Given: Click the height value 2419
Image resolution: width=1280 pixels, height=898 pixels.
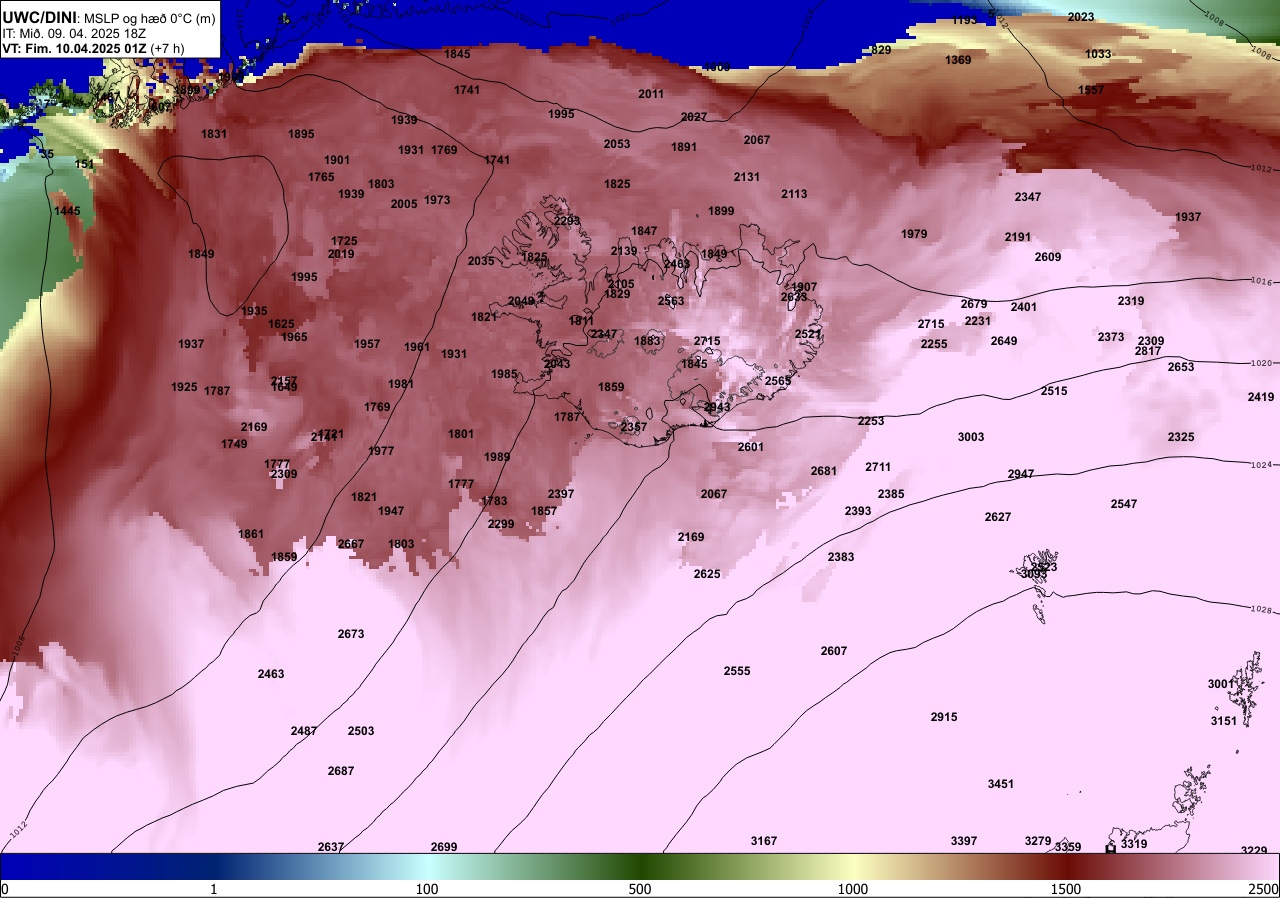Looking at the screenshot, I should tap(1261, 397).
